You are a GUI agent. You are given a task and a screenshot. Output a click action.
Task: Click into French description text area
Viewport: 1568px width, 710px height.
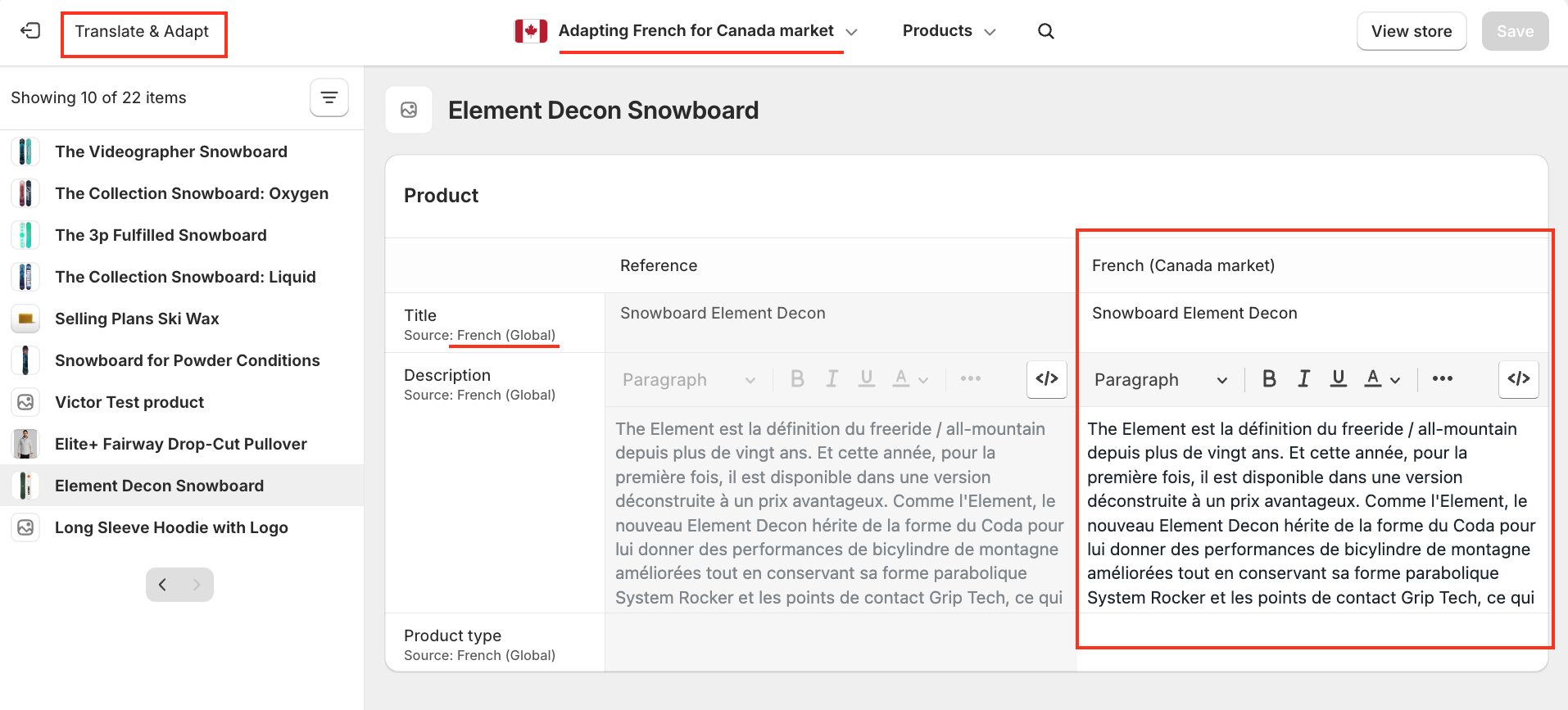(1312, 509)
